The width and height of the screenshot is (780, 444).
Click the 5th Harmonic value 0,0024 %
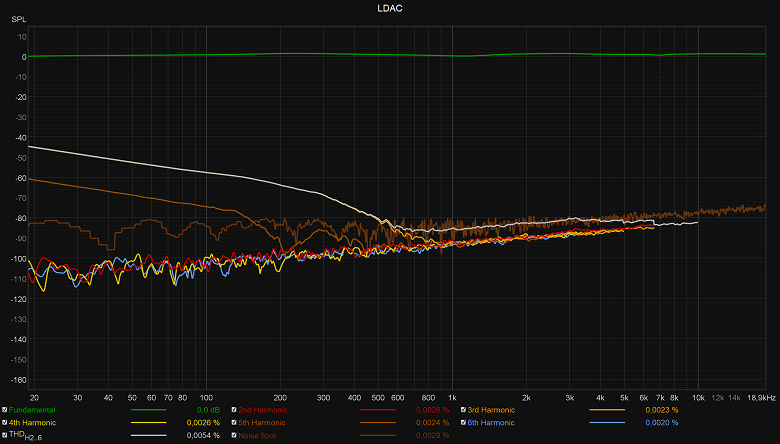[432, 423]
